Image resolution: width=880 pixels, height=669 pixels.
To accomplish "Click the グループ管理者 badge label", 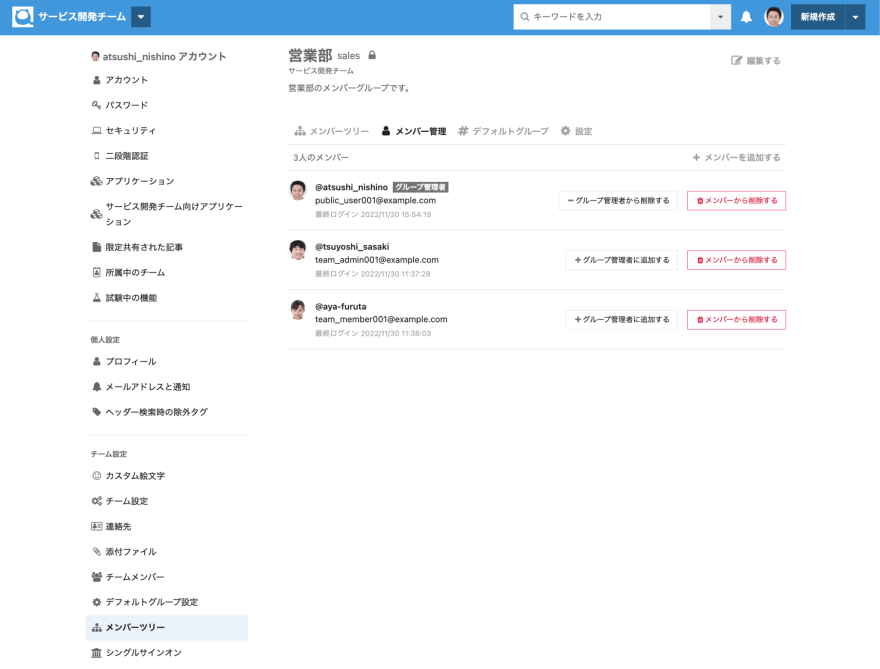I will tap(420, 187).
